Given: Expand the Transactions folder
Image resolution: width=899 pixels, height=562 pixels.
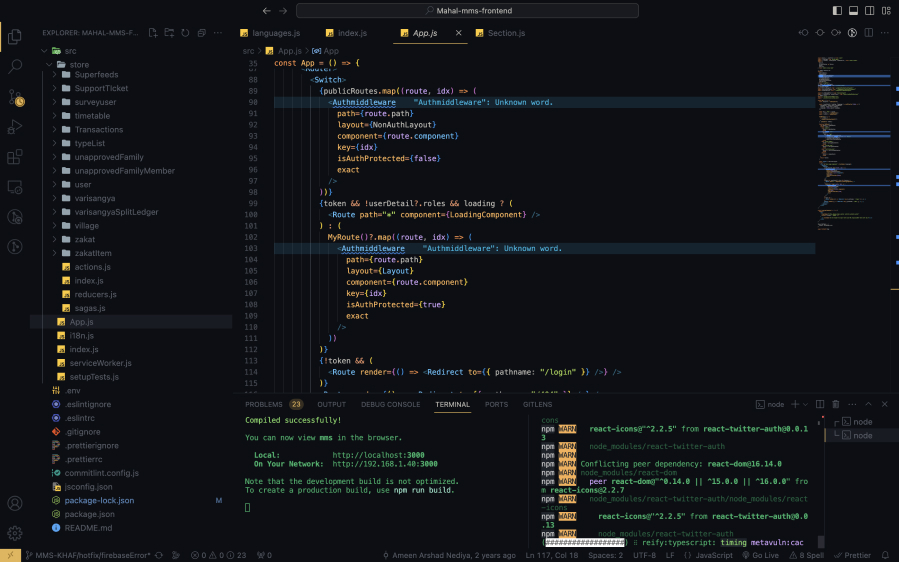Looking at the screenshot, I should click(98, 129).
